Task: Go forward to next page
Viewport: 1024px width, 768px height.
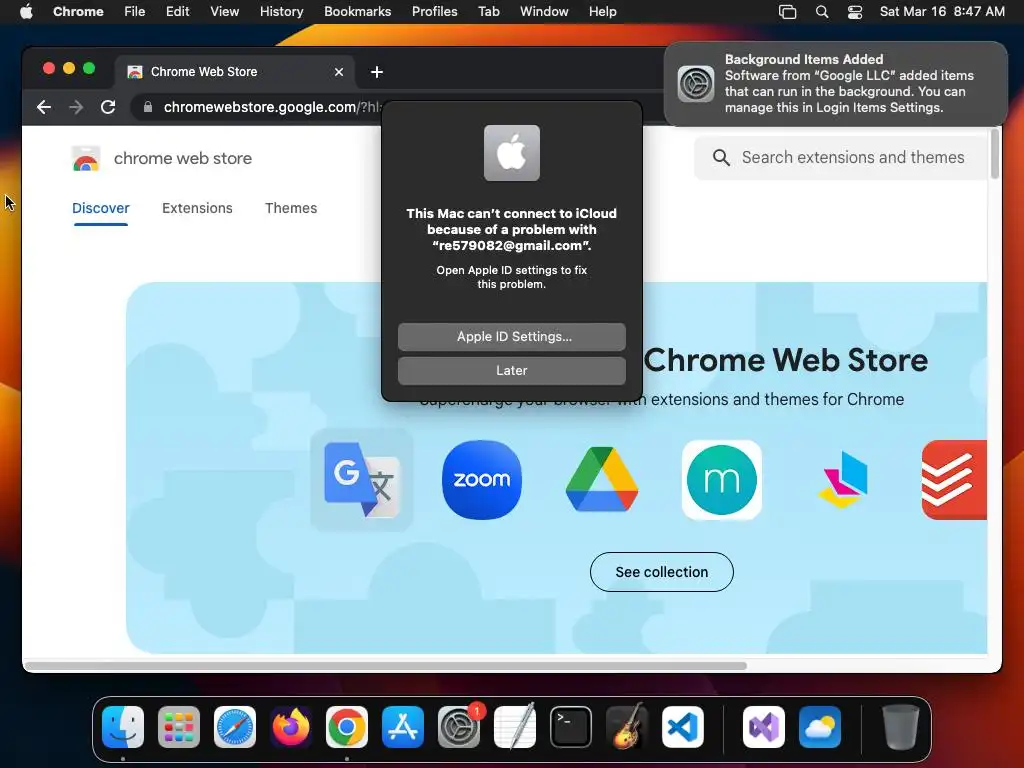Action: [76, 107]
